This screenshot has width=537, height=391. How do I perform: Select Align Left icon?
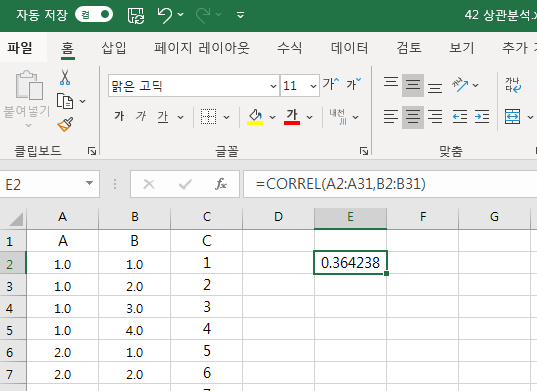(391, 117)
